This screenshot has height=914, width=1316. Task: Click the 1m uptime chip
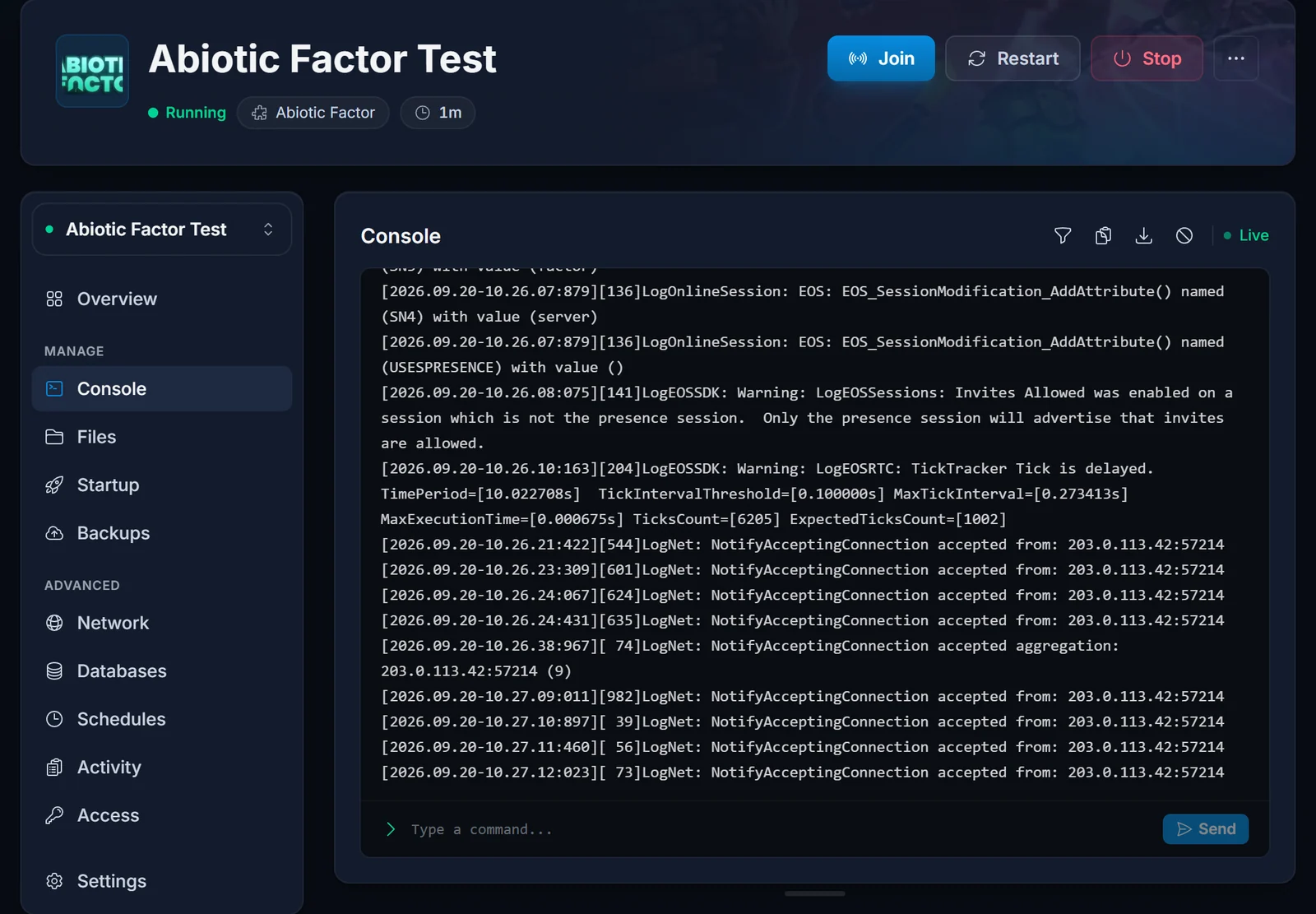(438, 113)
